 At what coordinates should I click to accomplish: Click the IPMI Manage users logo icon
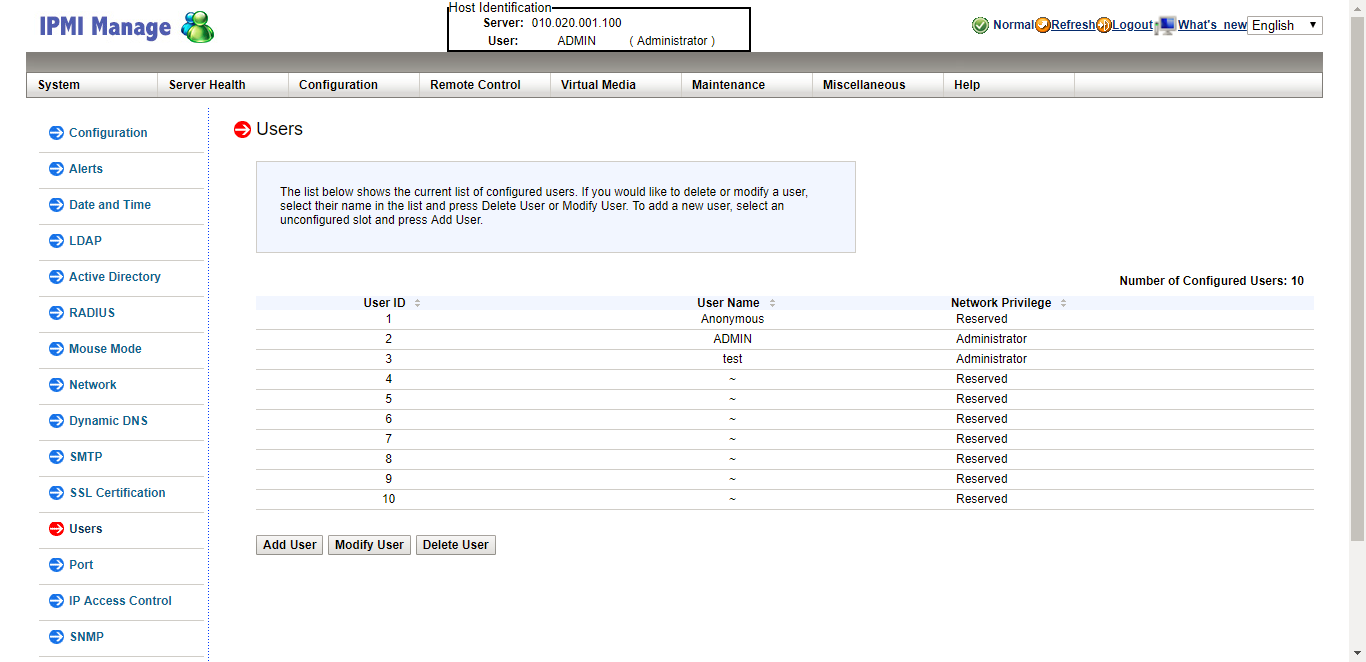197,27
